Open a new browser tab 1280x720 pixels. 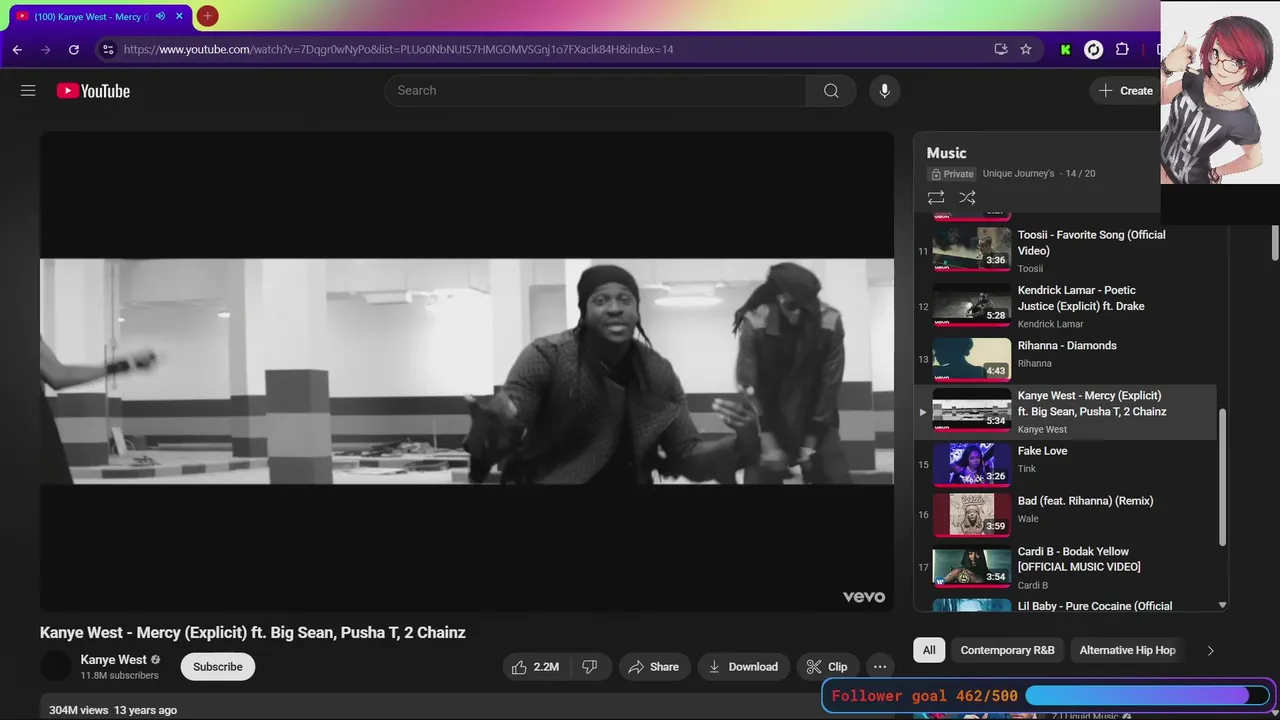pos(207,16)
